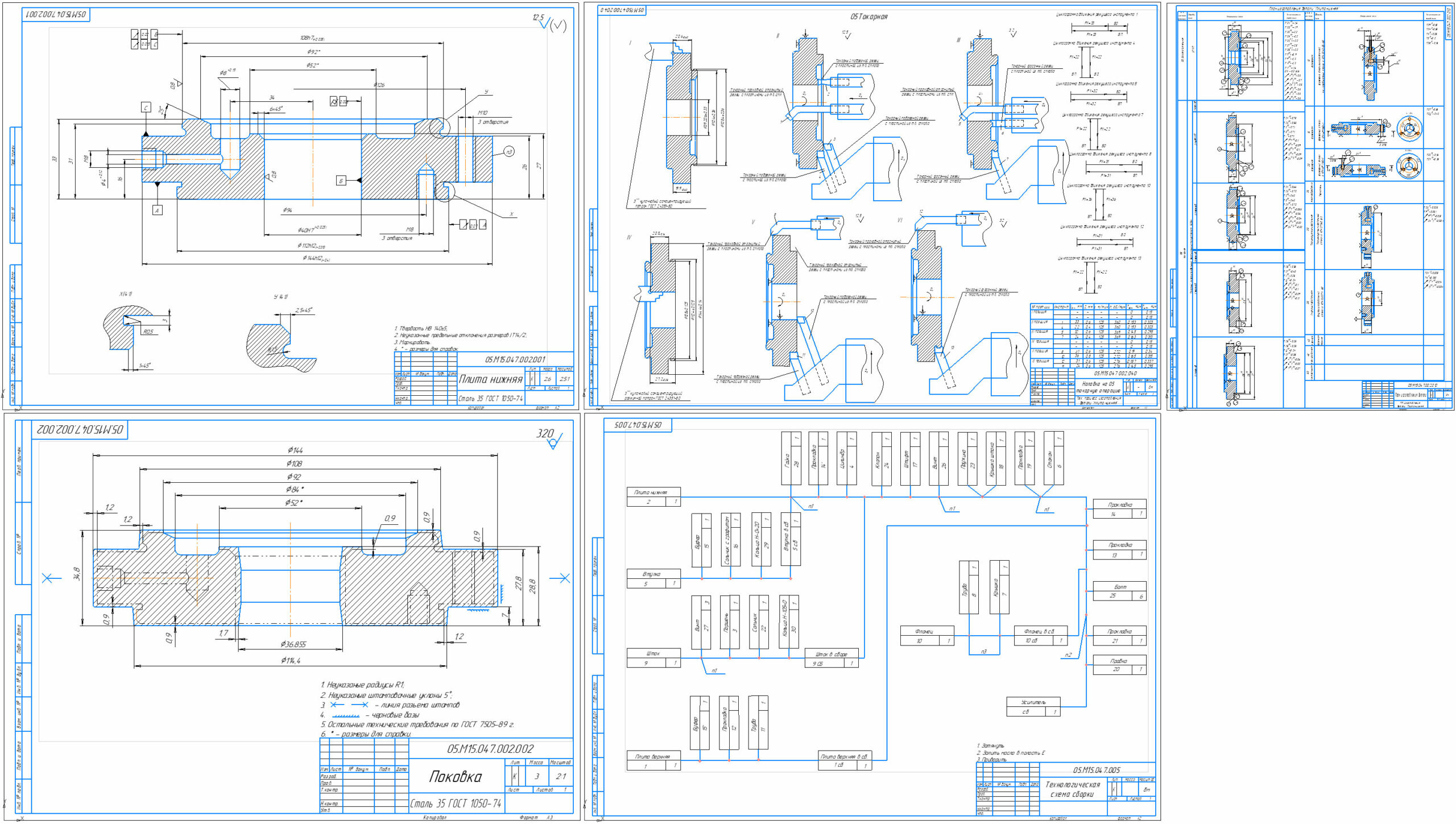Image resolution: width=1456 pixels, height=824 pixels.
Task: Select the '05 Токарная' heading on the turning sheet
Action: [x=868, y=17]
